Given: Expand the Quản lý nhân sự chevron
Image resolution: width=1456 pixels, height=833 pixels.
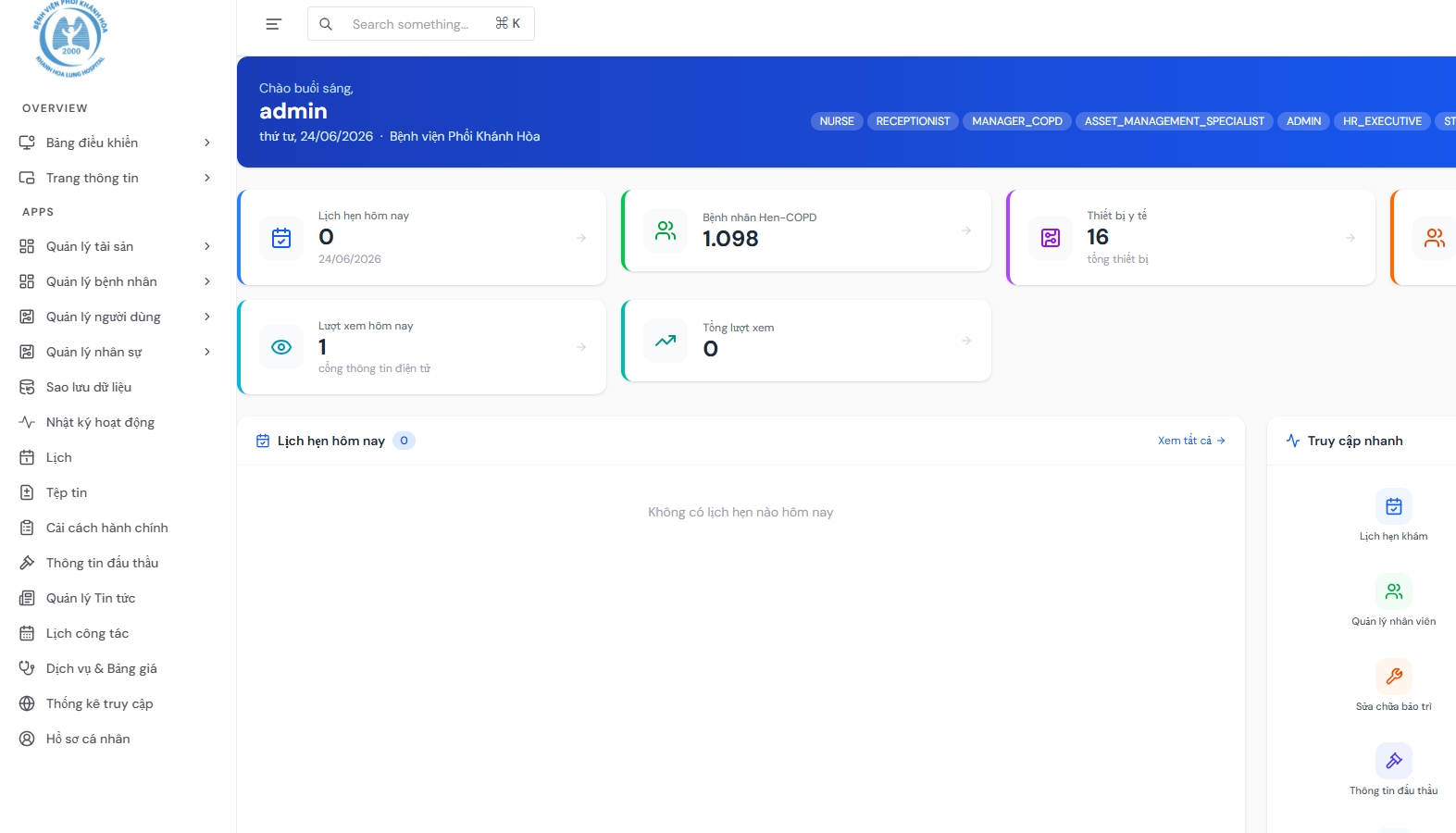Looking at the screenshot, I should point(207,352).
